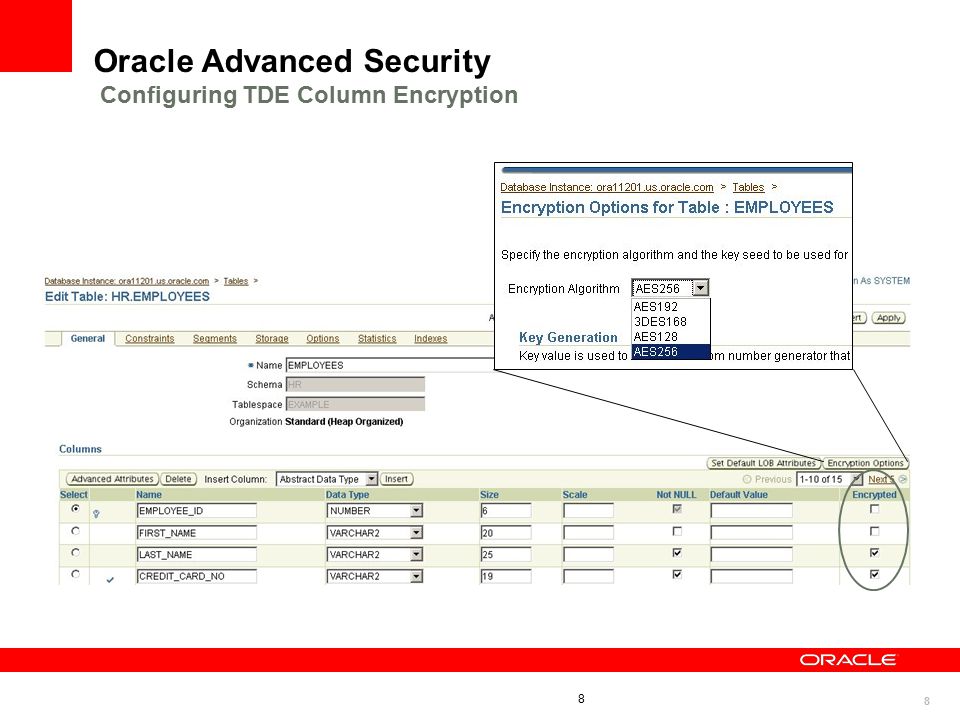Screen dimensions: 960x720
Task: Choose 3DES168 in algorithm list
Action: (670, 321)
